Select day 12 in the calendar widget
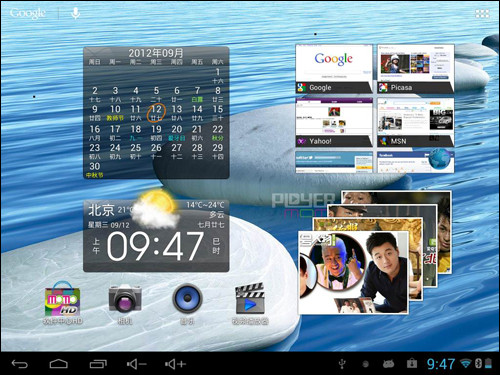 [156, 113]
